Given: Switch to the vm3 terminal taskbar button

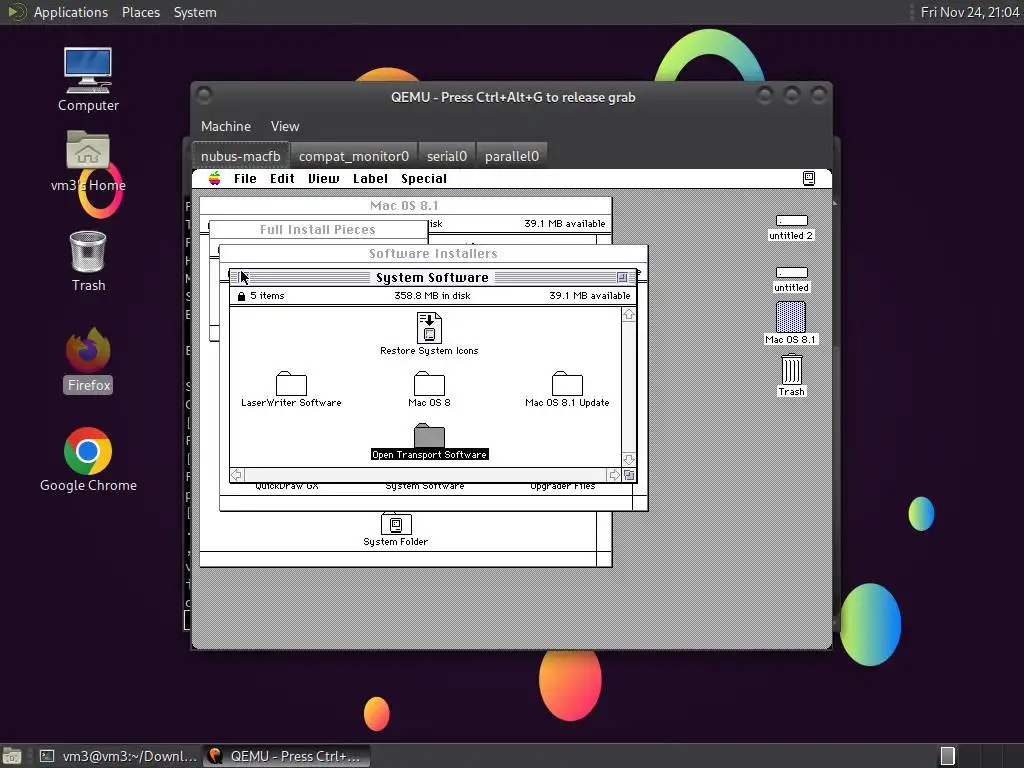Looking at the screenshot, I should tap(118, 756).
